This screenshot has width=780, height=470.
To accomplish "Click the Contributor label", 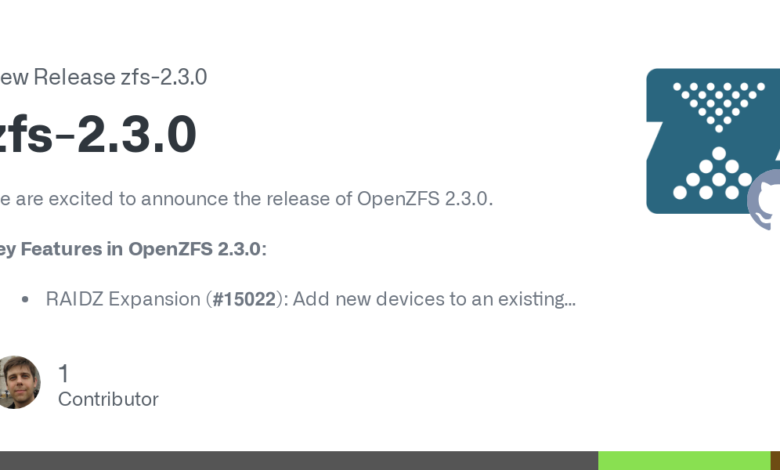I will pyautogui.click(x=108, y=399).
